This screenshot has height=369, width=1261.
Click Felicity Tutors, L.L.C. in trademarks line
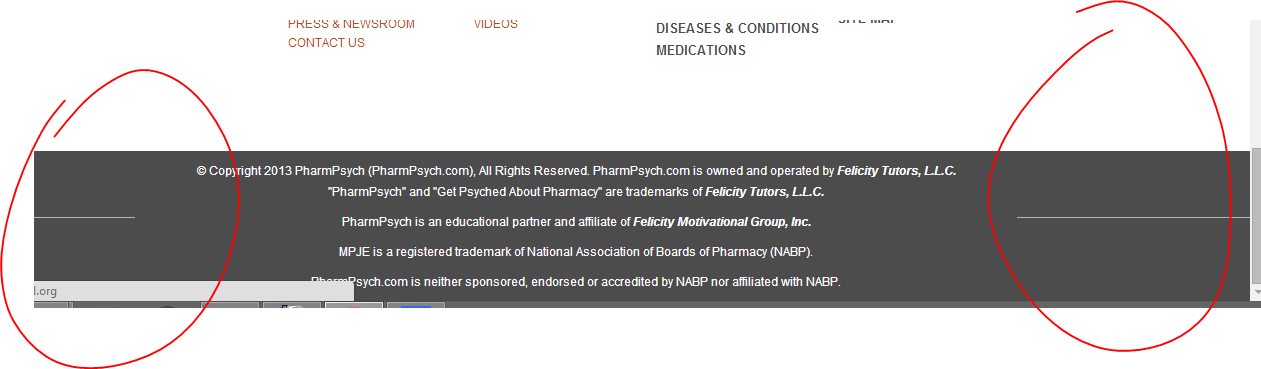coord(765,192)
